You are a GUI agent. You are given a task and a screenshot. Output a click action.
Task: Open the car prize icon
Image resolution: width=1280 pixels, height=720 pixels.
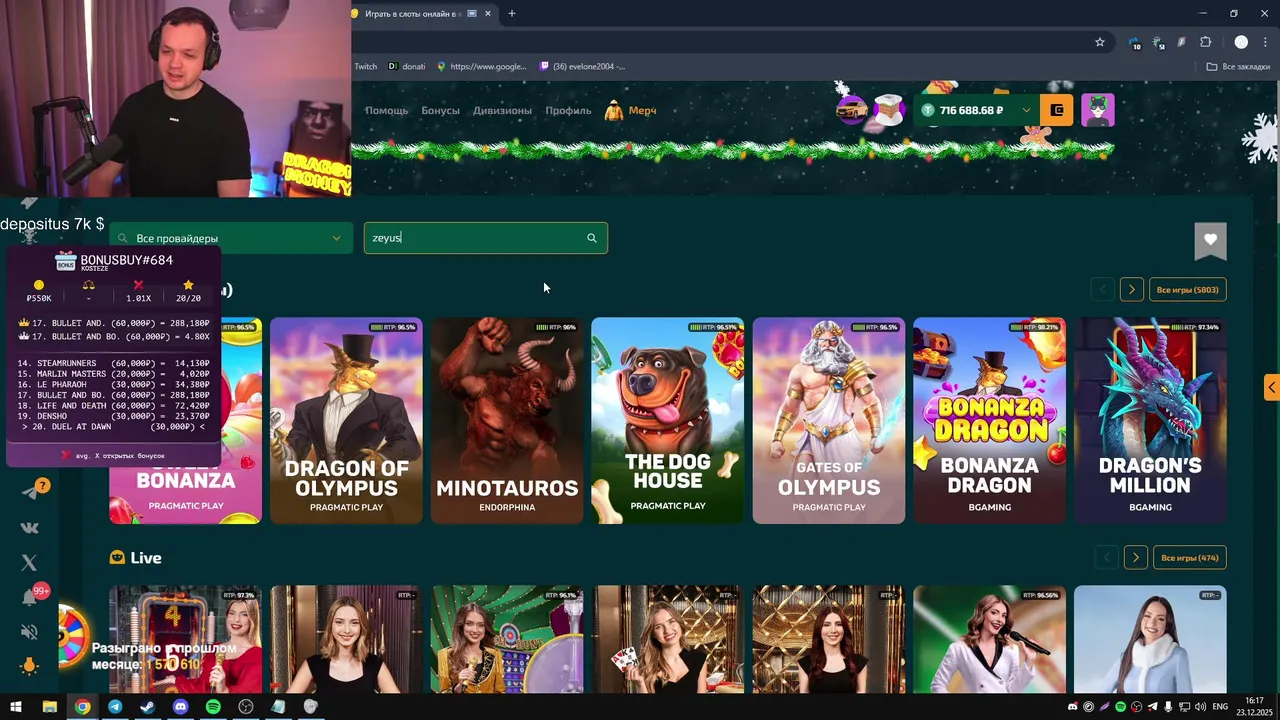[852, 110]
